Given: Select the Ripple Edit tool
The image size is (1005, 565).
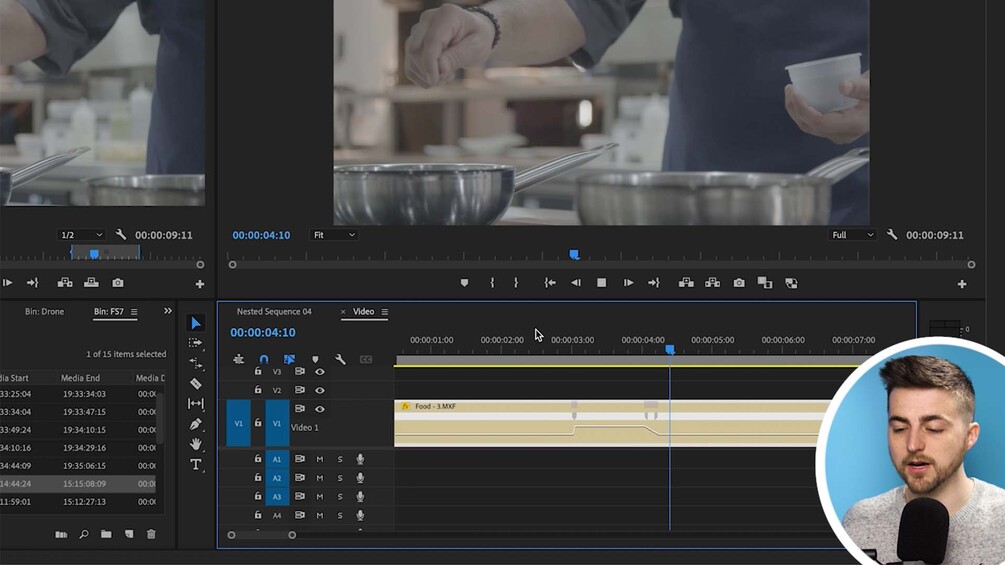Looking at the screenshot, I should [x=195, y=363].
